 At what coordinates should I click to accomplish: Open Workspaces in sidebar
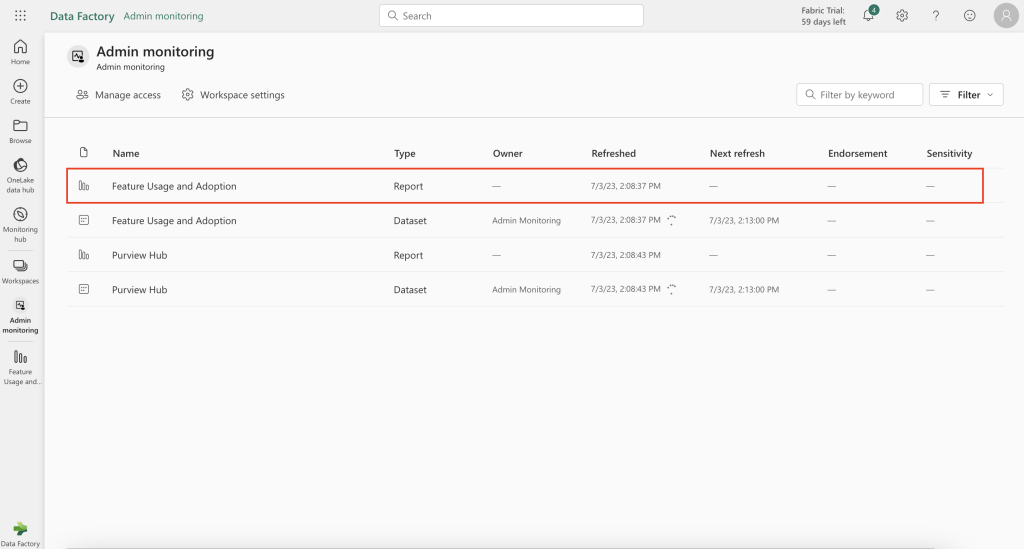click(20, 272)
